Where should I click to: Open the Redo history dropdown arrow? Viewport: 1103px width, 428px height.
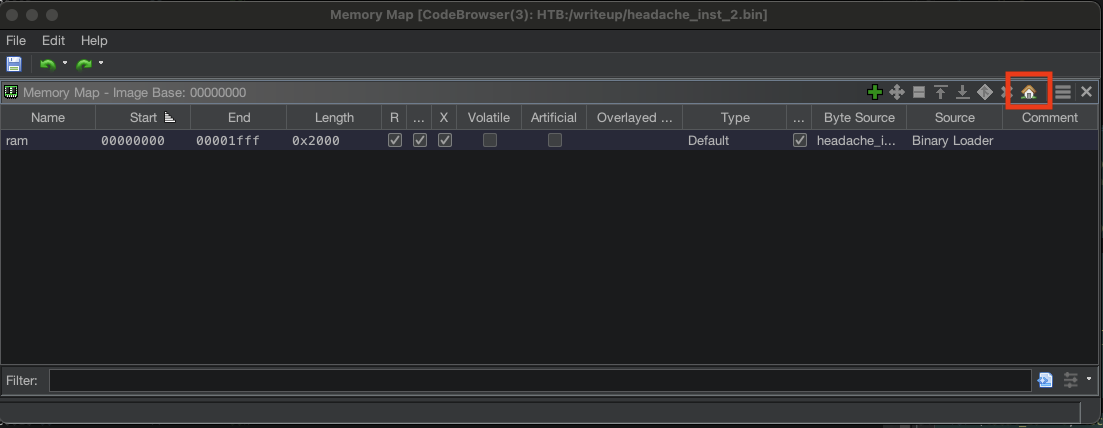101,63
